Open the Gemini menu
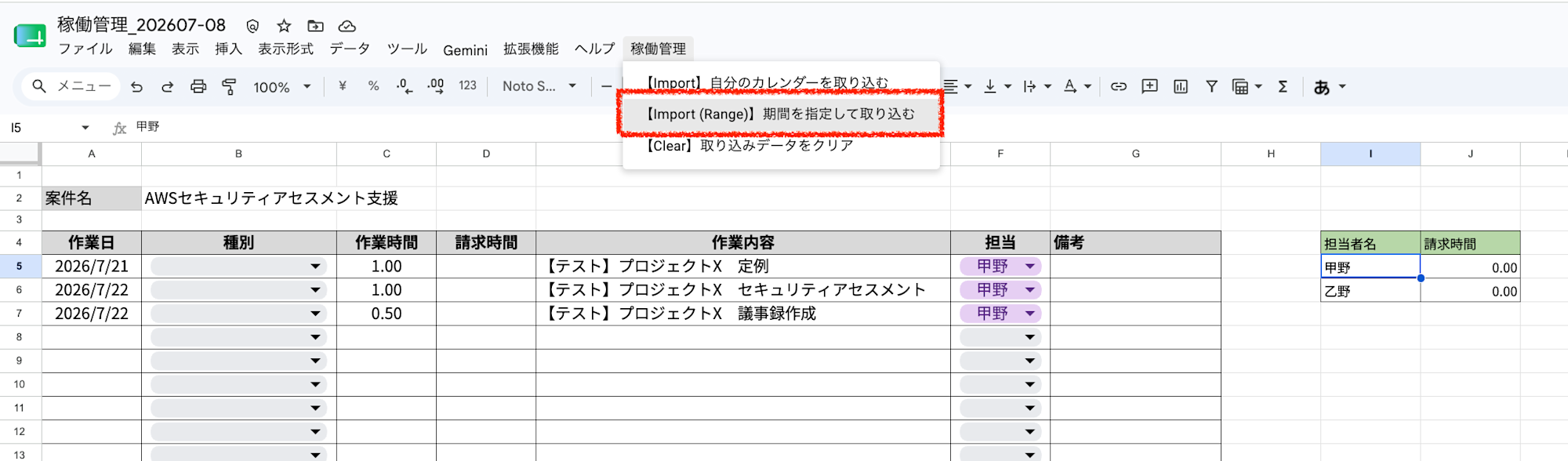This screenshot has width=1568, height=461. pos(465,49)
